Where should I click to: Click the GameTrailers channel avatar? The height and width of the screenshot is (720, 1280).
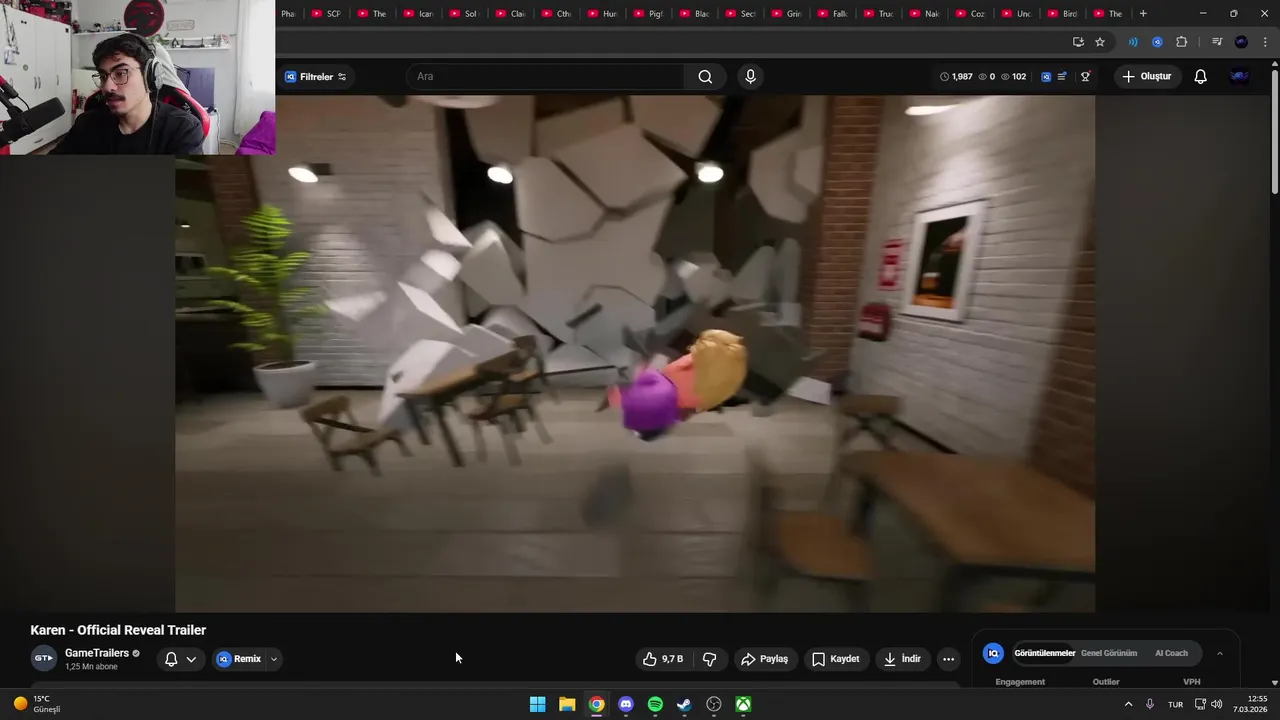coord(43,658)
